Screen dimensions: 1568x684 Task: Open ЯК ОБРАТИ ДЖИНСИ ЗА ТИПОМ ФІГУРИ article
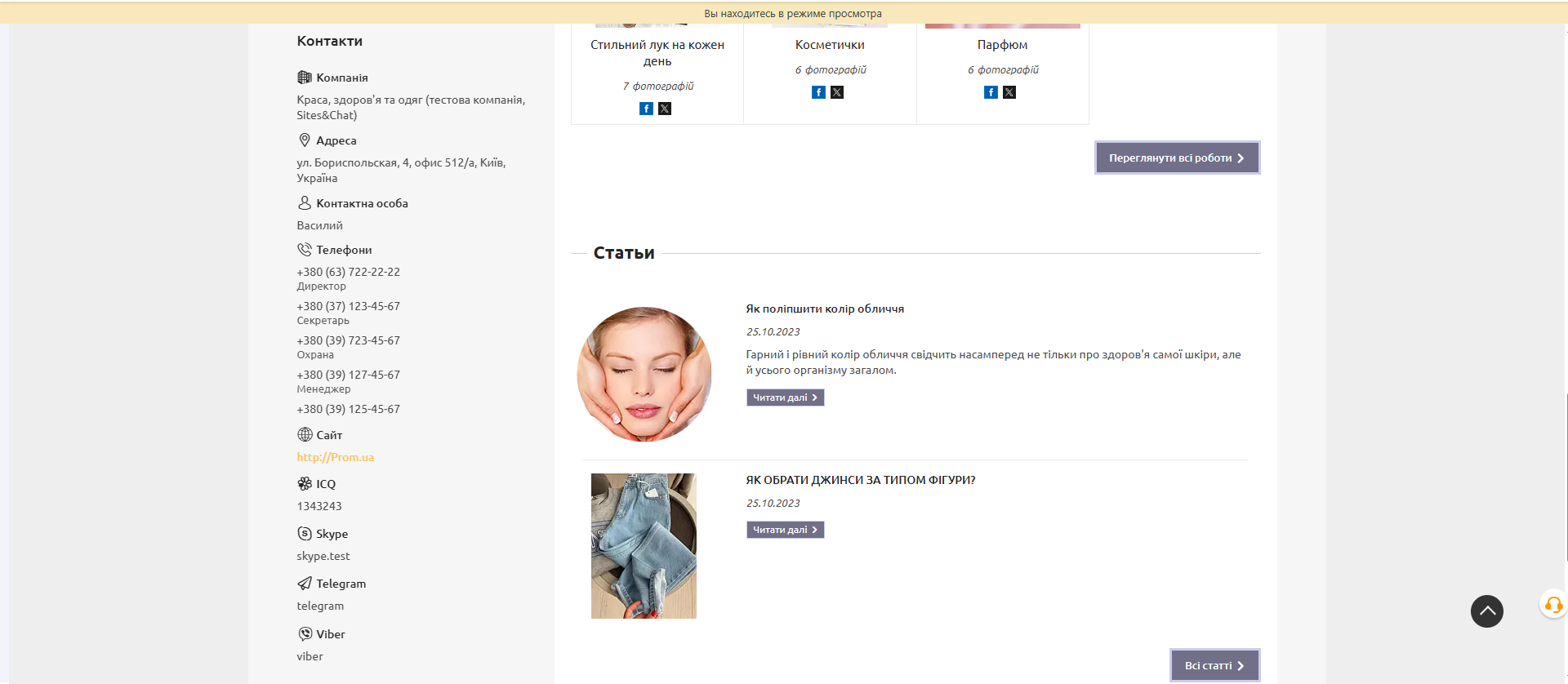860,480
